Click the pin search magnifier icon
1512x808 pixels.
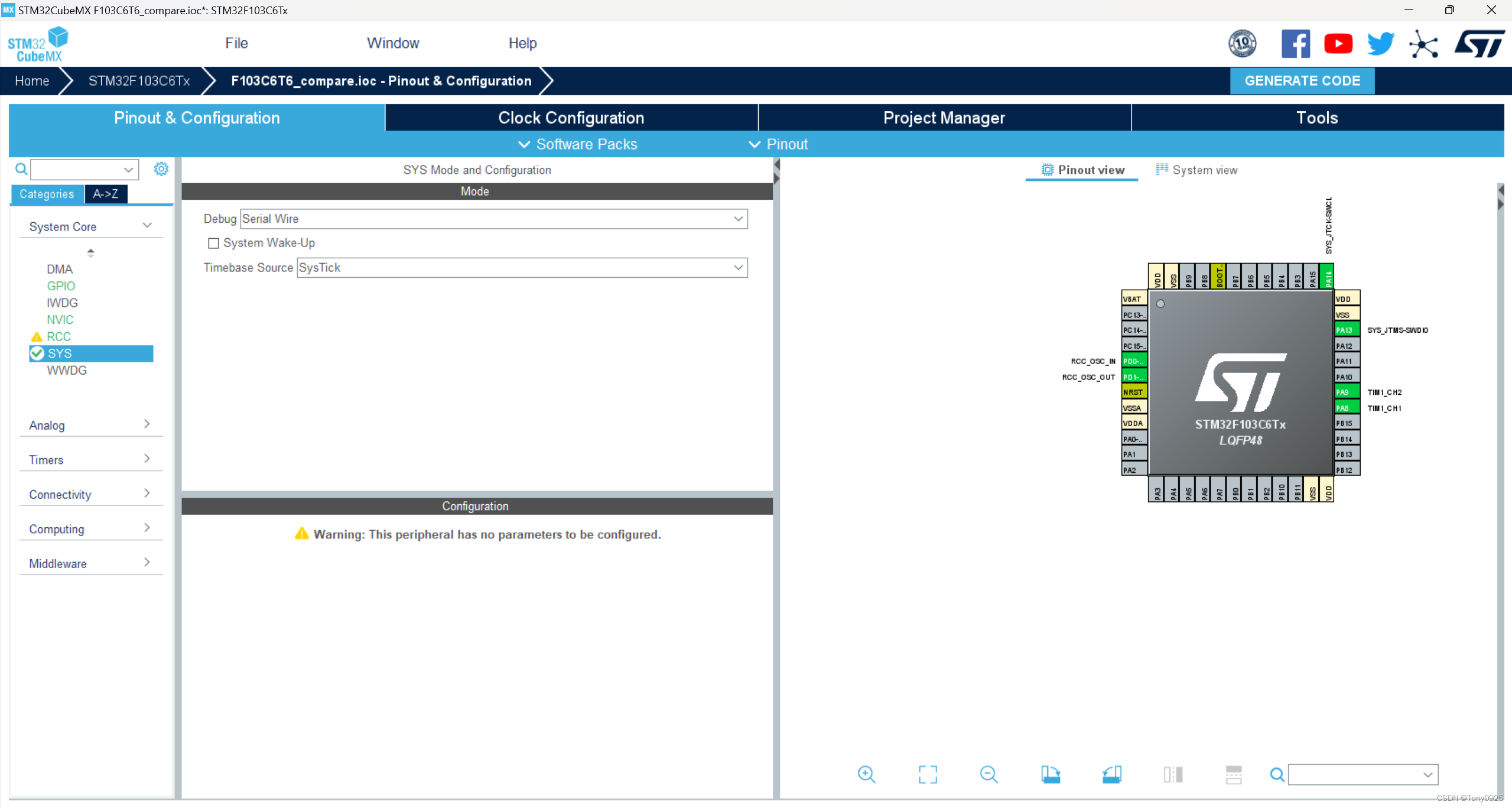(x=1277, y=774)
